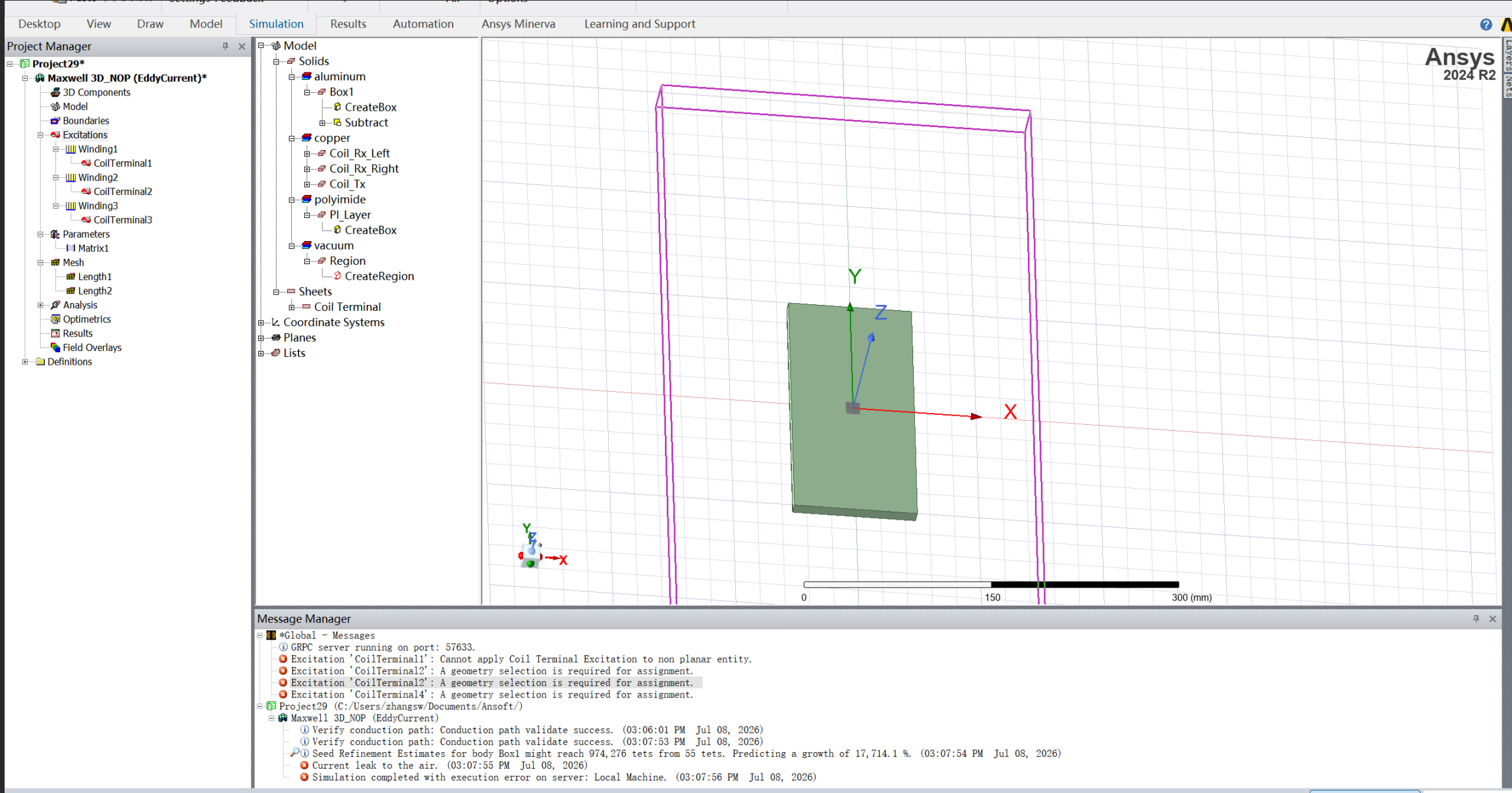Open the Results ribbon tab
Viewport: 1512px width, 793px height.
coord(348,24)
